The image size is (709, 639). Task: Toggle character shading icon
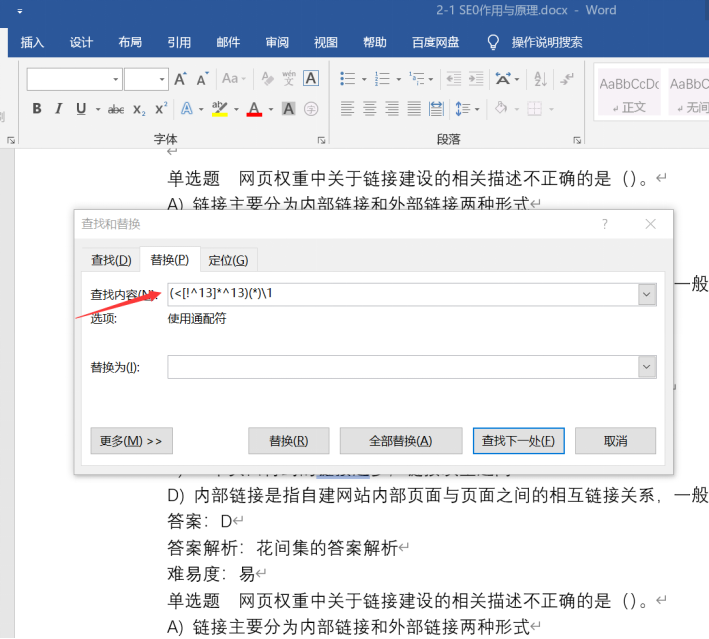[x=288, y=109]
